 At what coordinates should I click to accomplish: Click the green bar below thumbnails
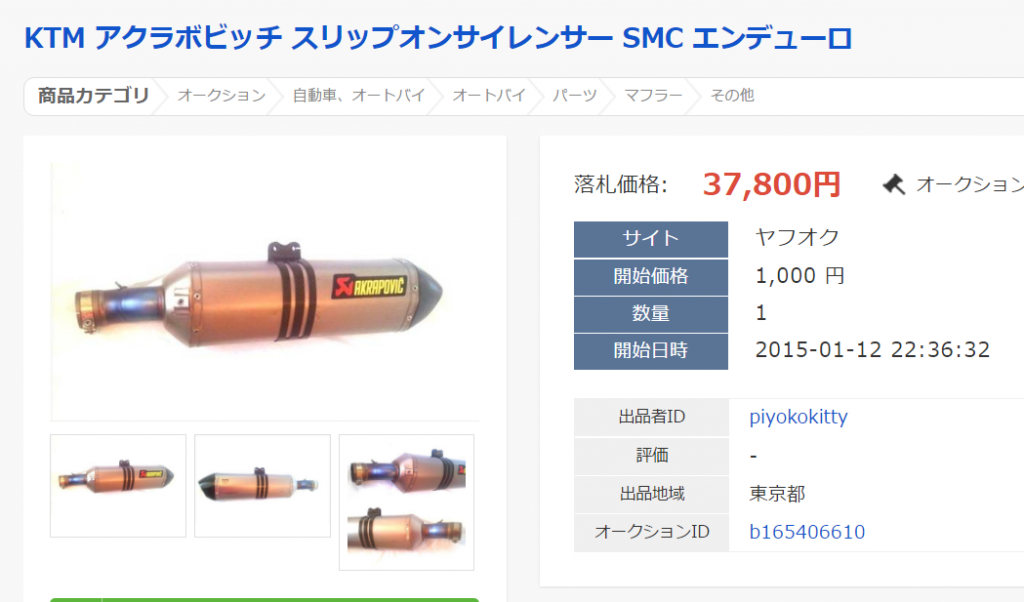(x=264, y=599)
